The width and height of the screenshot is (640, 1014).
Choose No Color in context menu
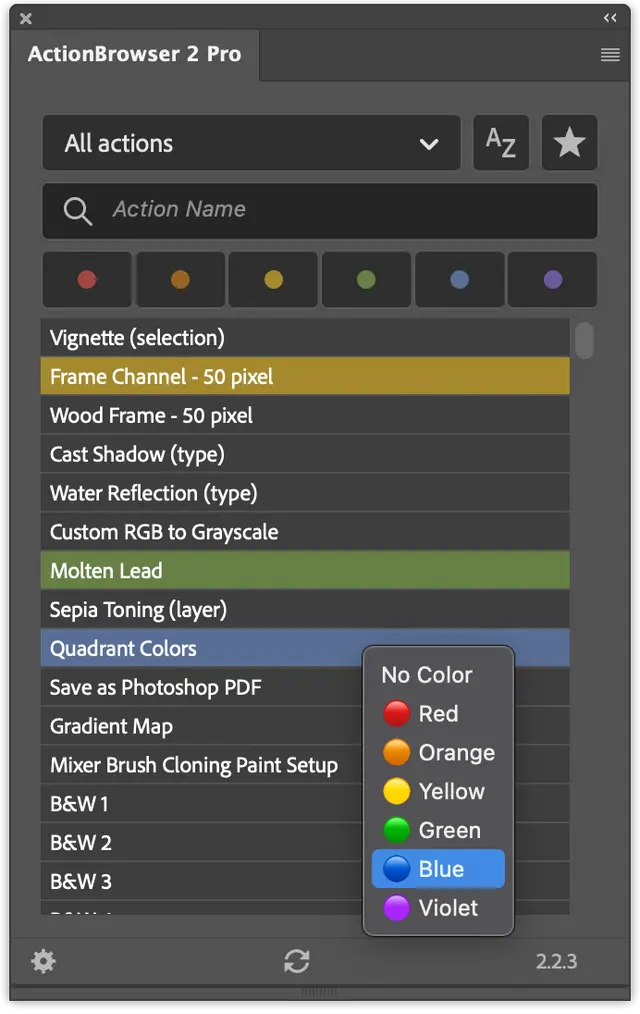click(x=438, y=675)
